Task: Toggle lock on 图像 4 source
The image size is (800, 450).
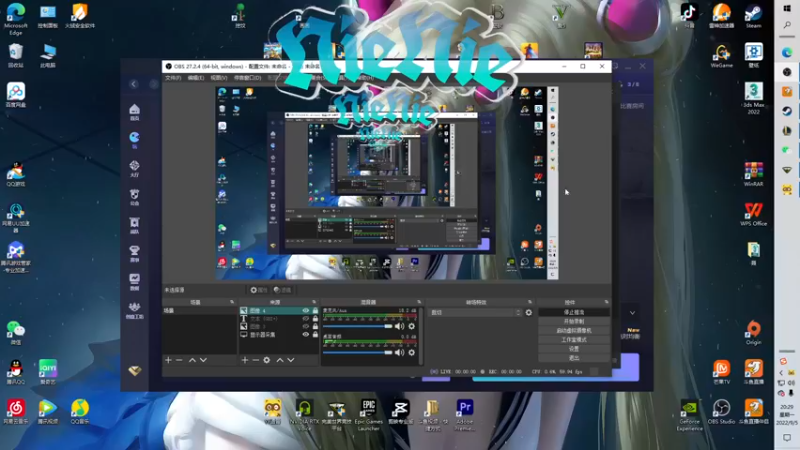Action: pos(315,311)
